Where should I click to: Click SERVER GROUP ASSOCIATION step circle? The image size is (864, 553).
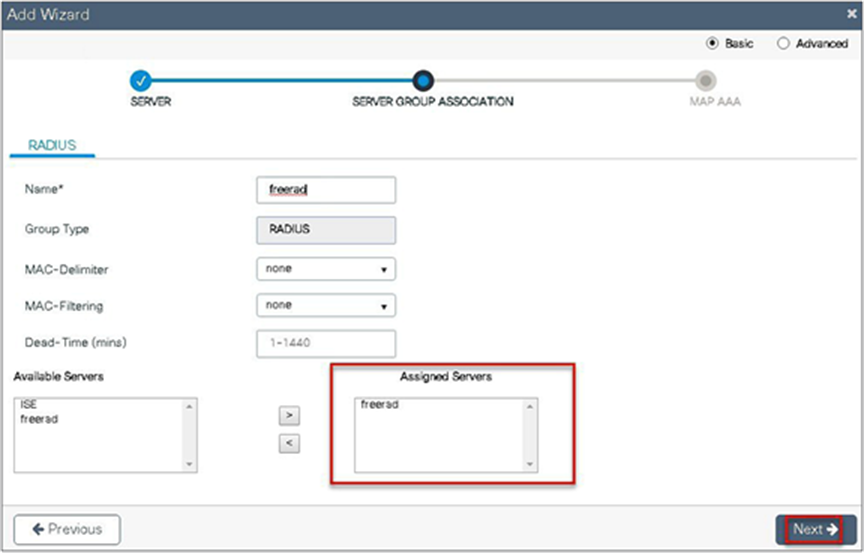423,81
